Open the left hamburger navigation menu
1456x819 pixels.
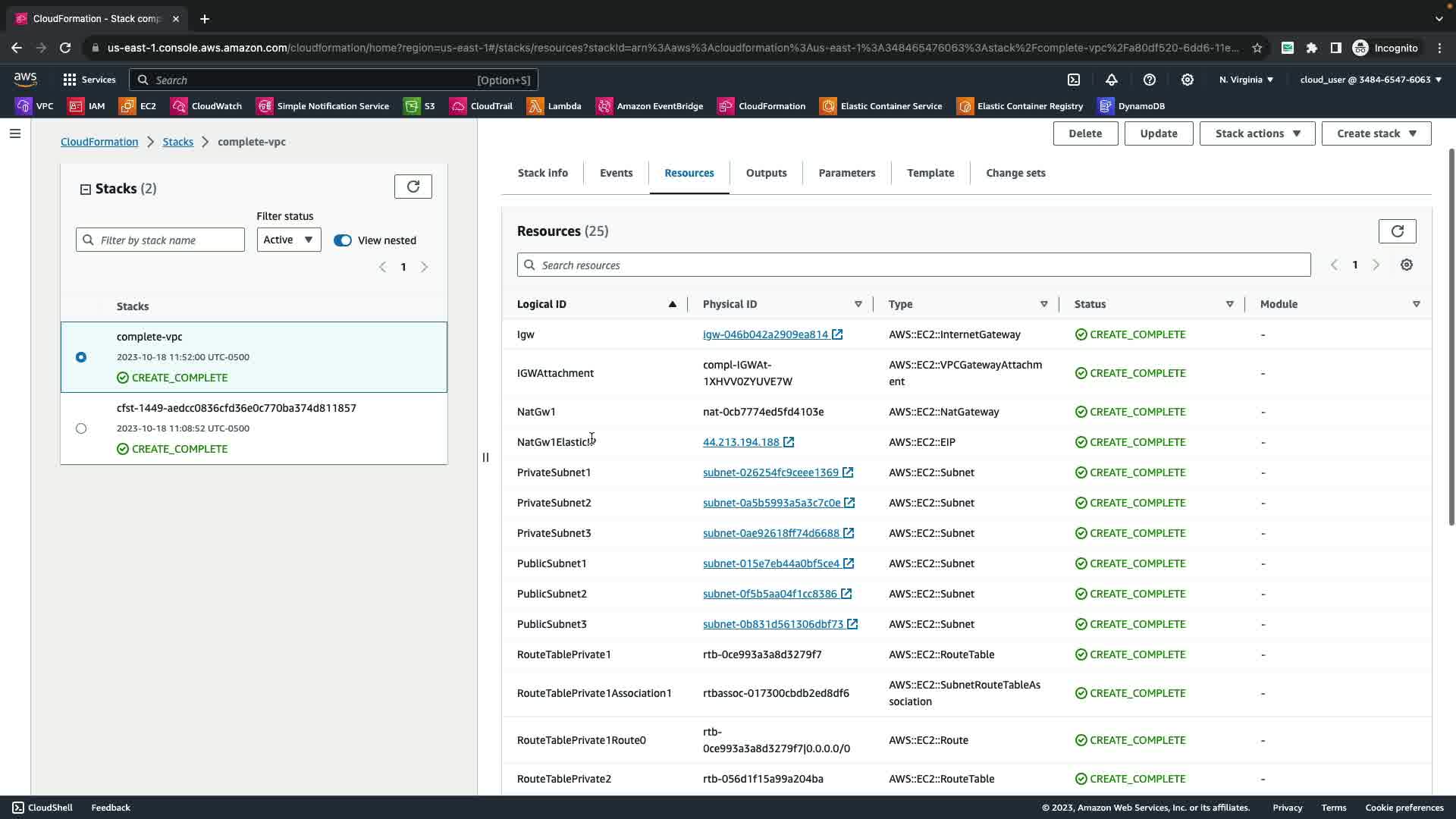click(14, 133)
